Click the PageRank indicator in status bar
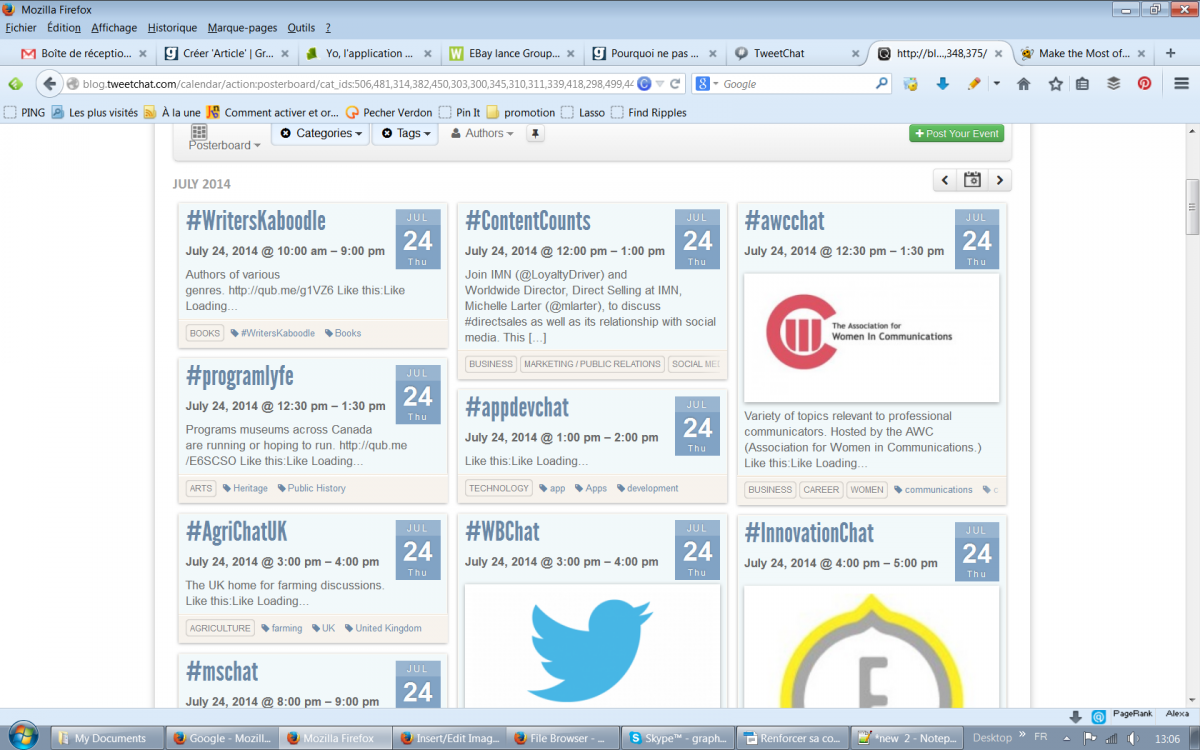 coord(1131,714)
